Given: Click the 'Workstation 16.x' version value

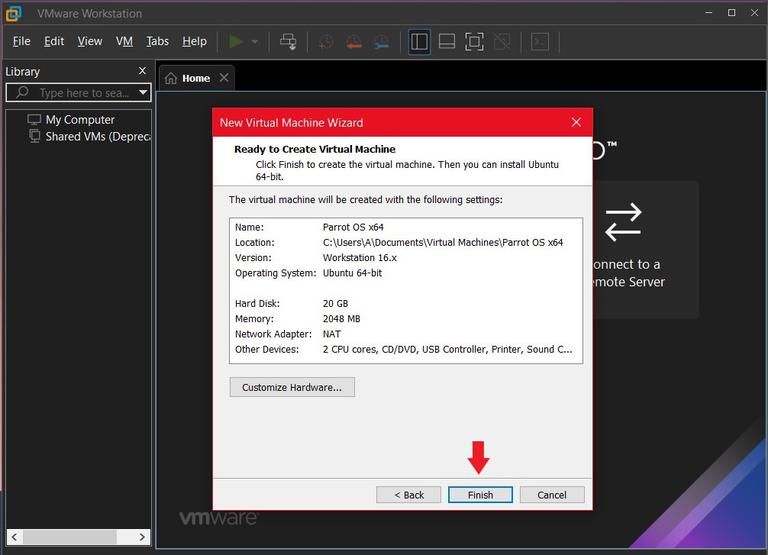Looking at the screenshot, I should click(x=360, y=258).
